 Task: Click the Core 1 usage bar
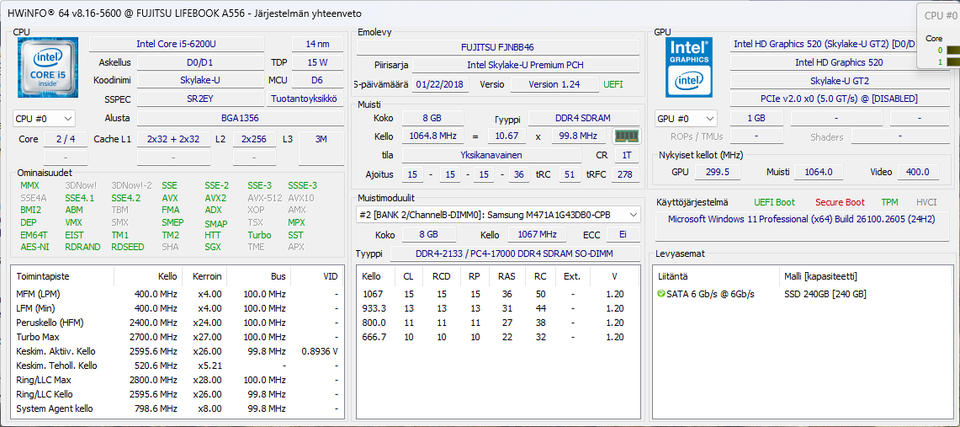pos(951,62)
